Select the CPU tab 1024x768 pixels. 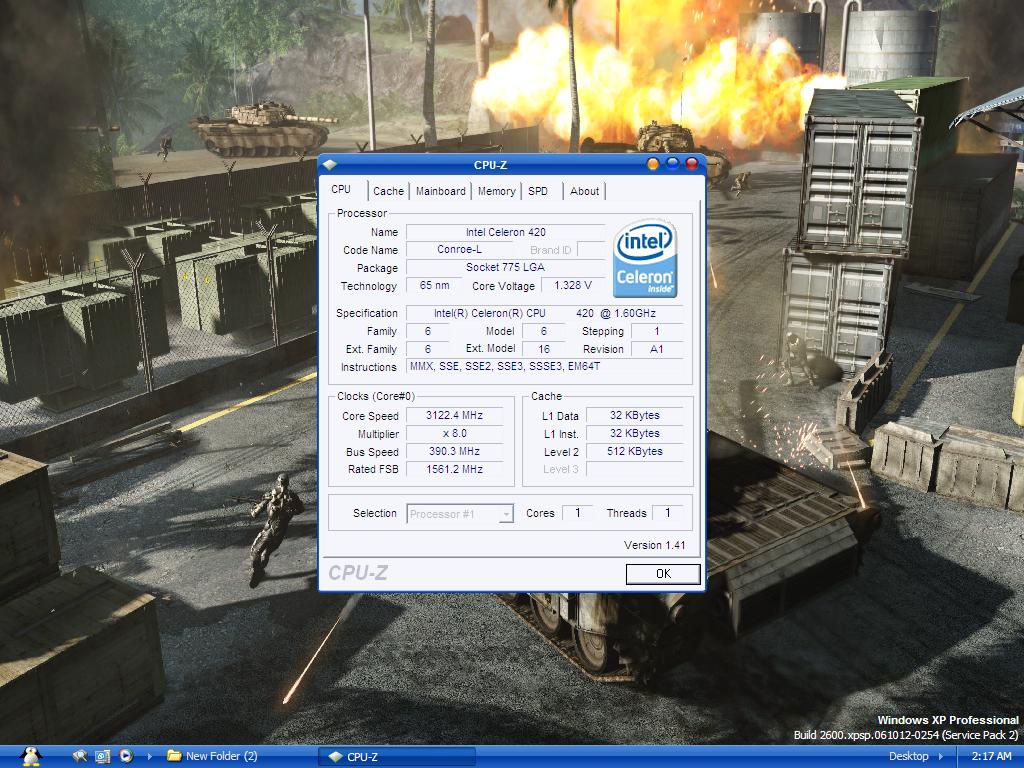(x=341, y=189)
